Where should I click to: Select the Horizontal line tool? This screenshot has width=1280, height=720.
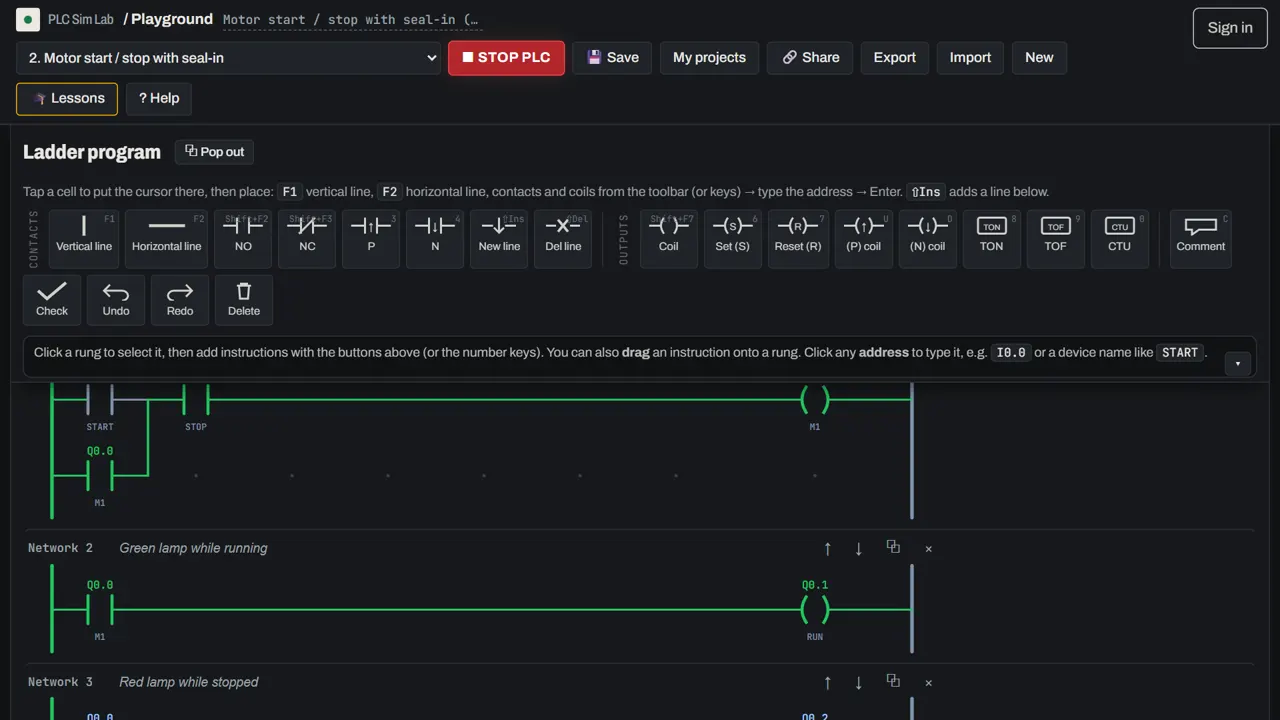[x=166, y=239]
